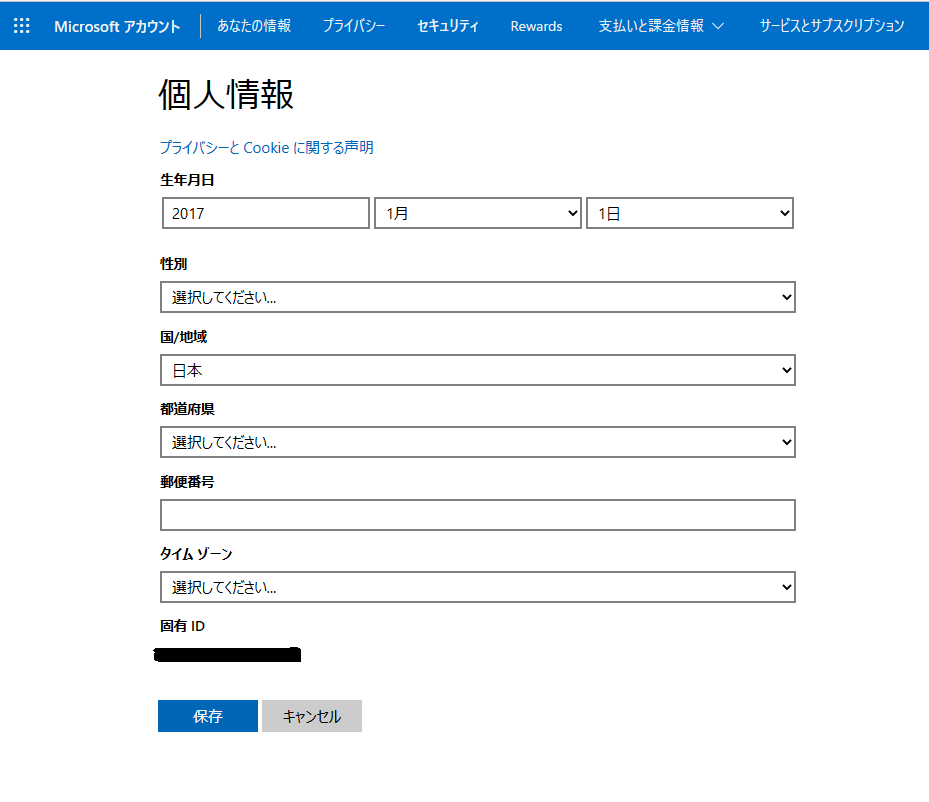The width and height of the screenshot is (929, 802).
Task: Click the 固有 ID label
Action: coord(182,626)
